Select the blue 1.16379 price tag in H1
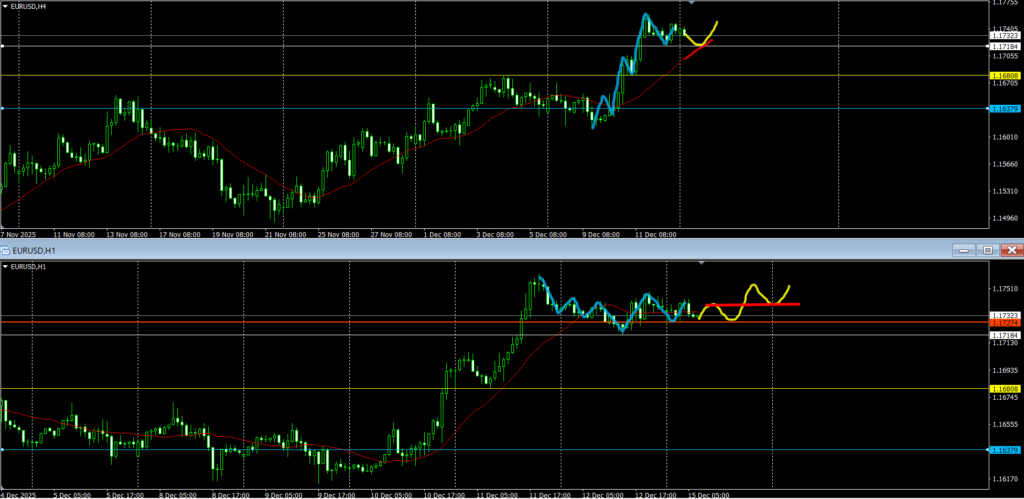Image resolution: width=1024 pixels, height=499 pixels. point(1003,449)
